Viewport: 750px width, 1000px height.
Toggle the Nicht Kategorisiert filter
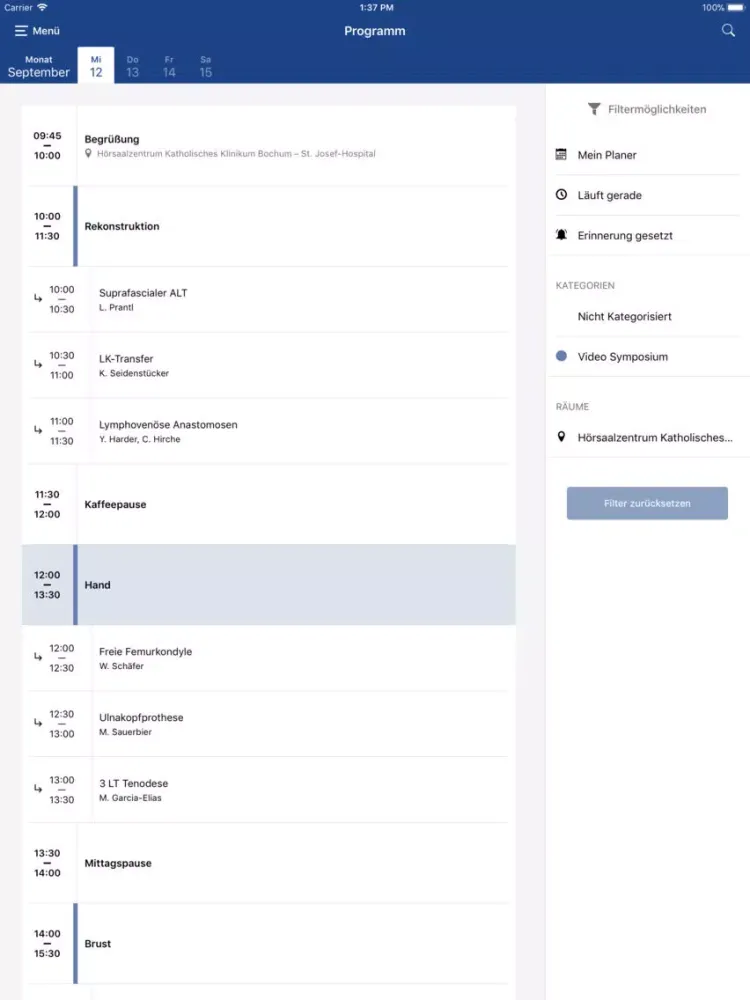(x=624, y=317)
